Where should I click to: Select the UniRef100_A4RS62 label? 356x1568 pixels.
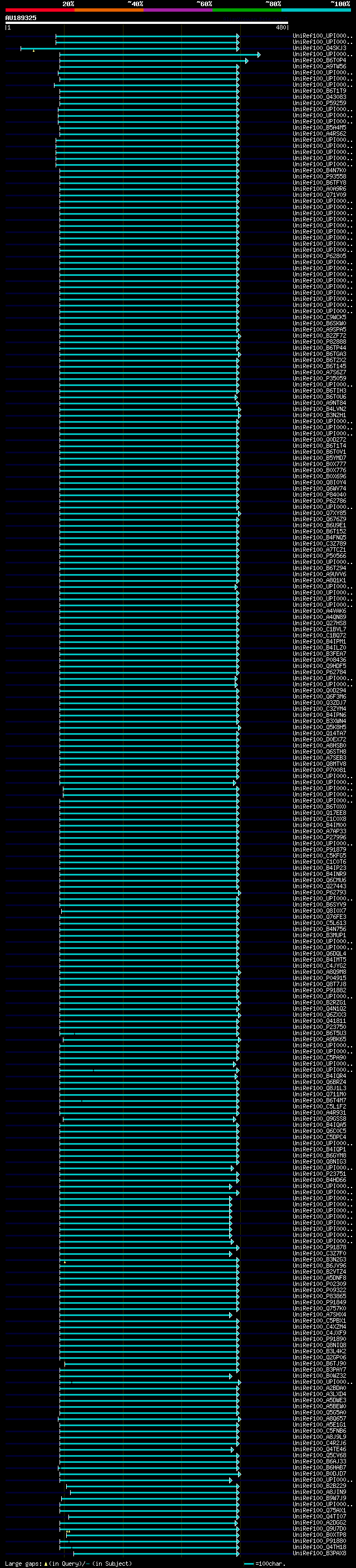(319, 134)
